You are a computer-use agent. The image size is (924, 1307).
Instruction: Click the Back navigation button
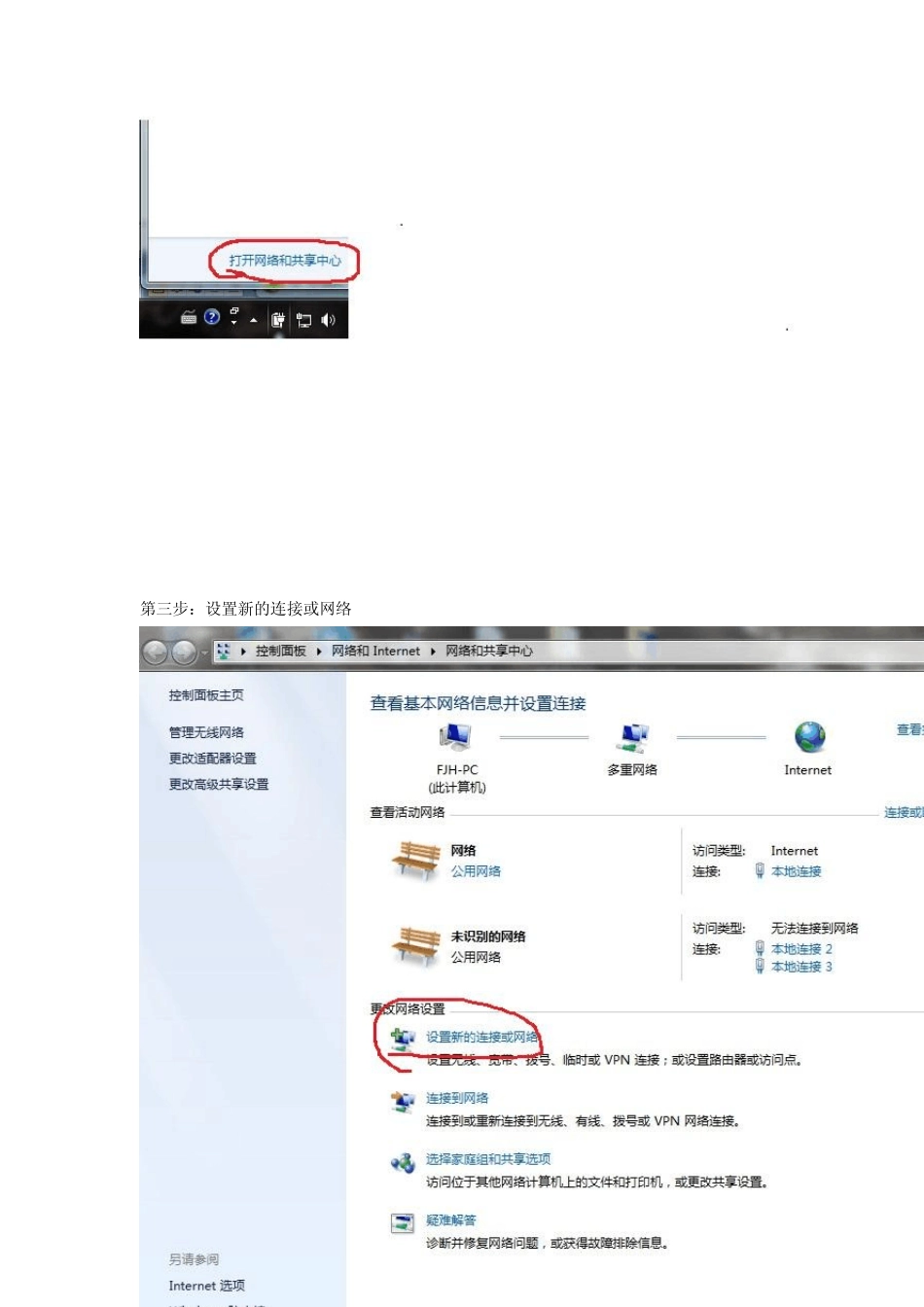155,653
